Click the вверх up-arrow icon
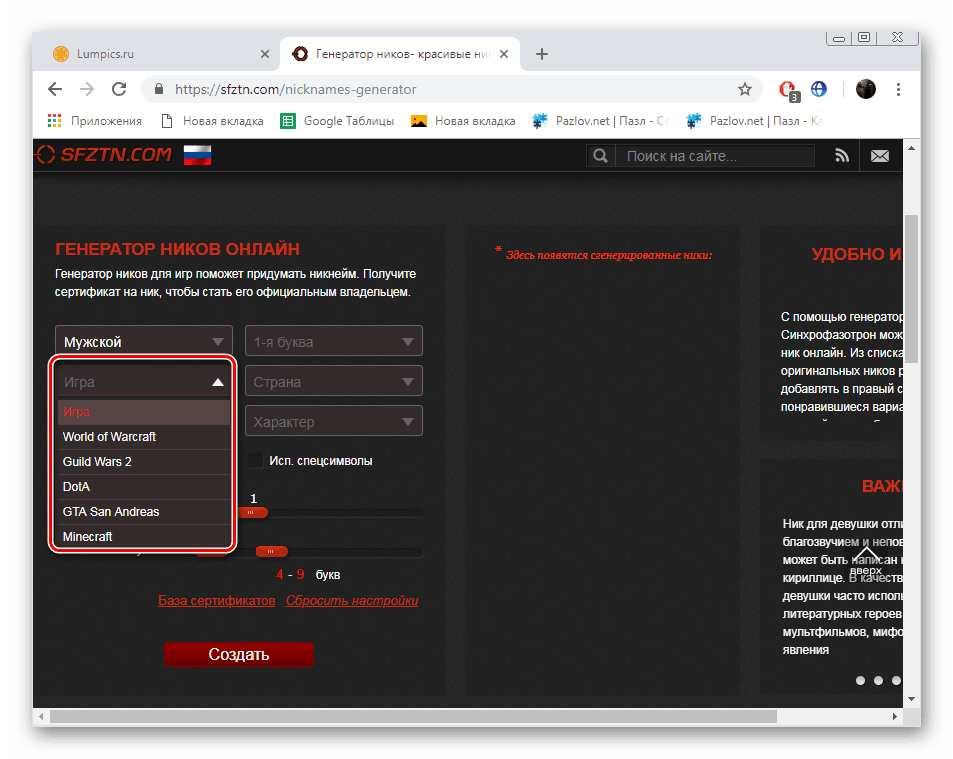Image resolution: width=953 pixels, height=759 pixels. (865, 561)
